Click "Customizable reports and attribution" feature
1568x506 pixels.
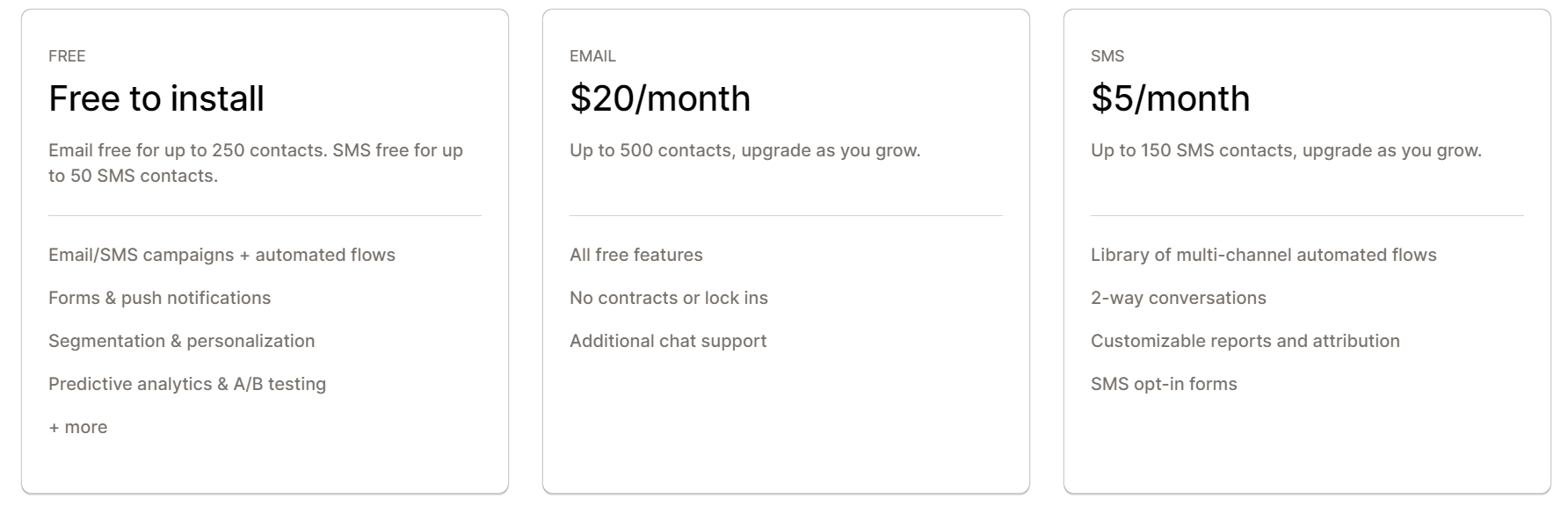click(1245, 341)
